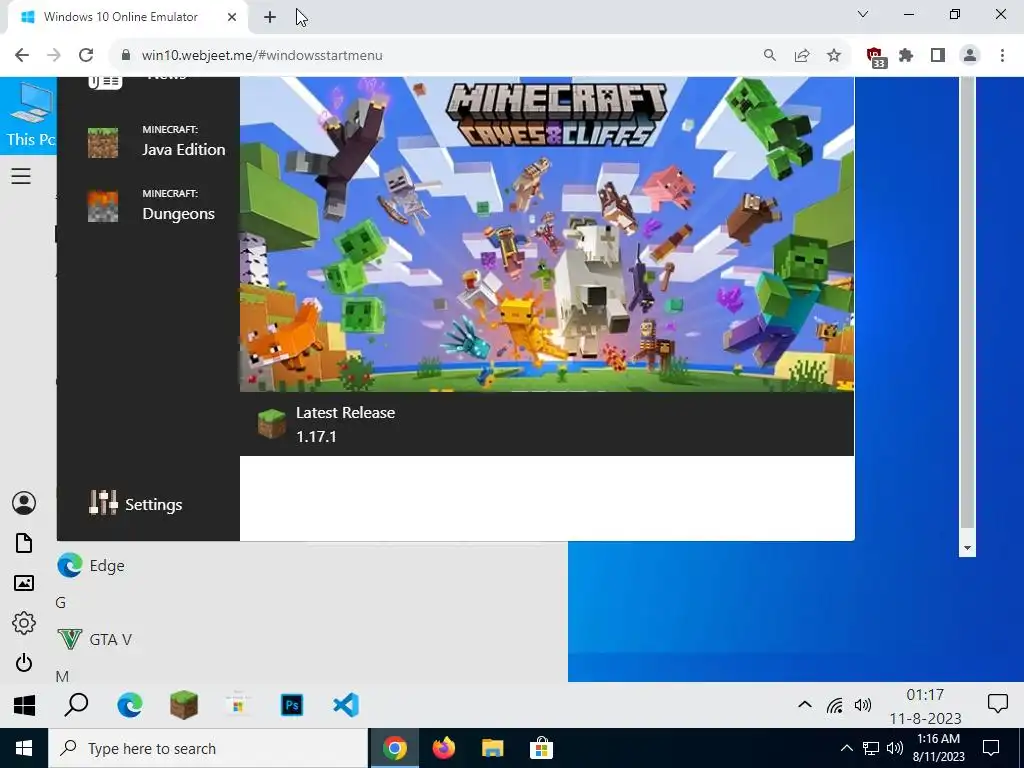The width and height of the screenshot is (1024, 768).
Task: Close the Windows 10 Online Emulator tab
Action: [x=232, y=17]
